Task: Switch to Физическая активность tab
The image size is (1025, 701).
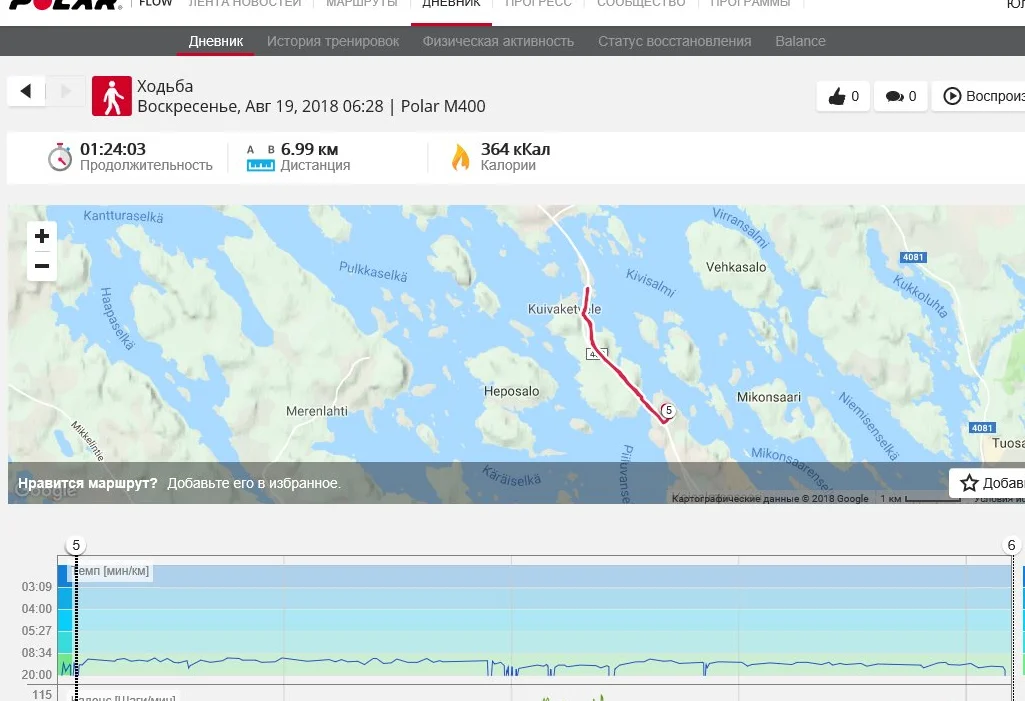Action: coord(498,41)
